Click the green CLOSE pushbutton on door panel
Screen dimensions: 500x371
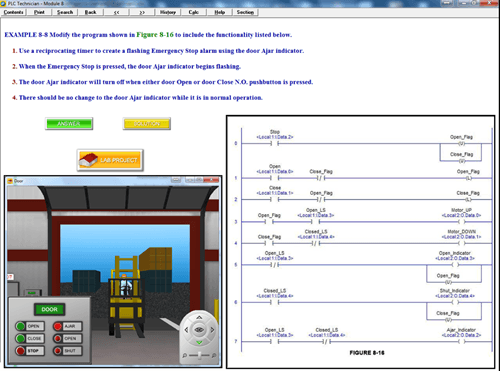click(x=21, y=338)
